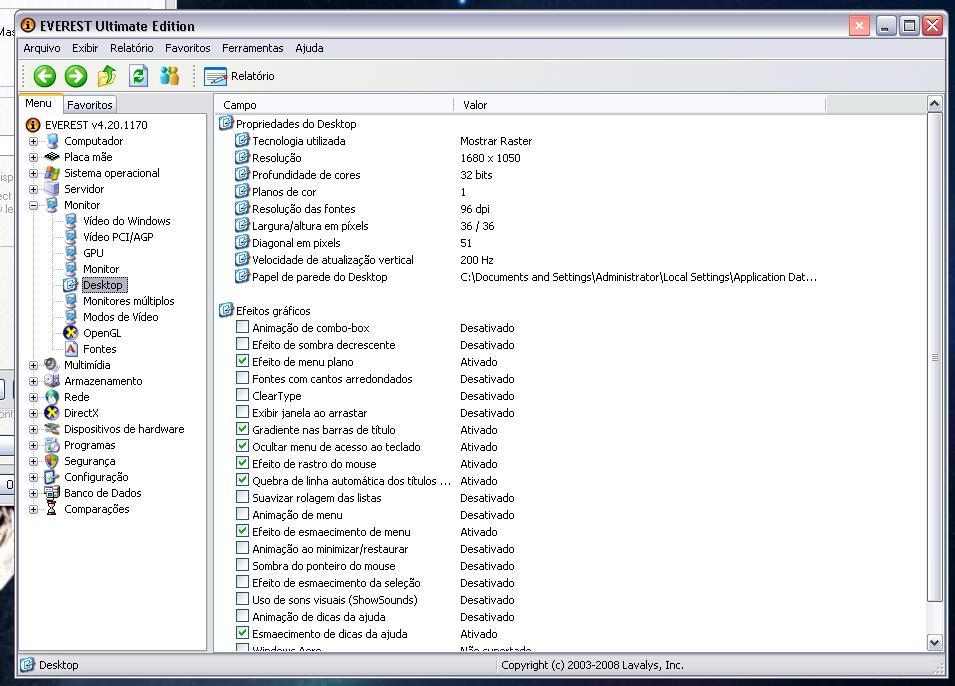Select Modos de Vídeo tree item
The image size is (955, 686).
(x=121, y=317)
